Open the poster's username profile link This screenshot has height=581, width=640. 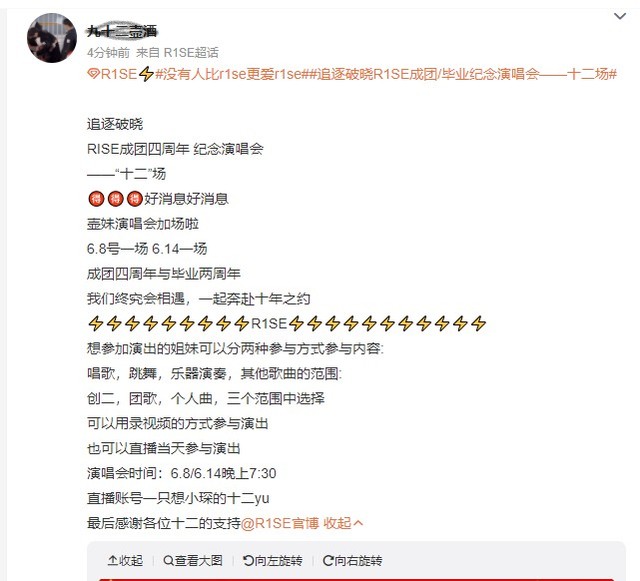pos(122,31)
